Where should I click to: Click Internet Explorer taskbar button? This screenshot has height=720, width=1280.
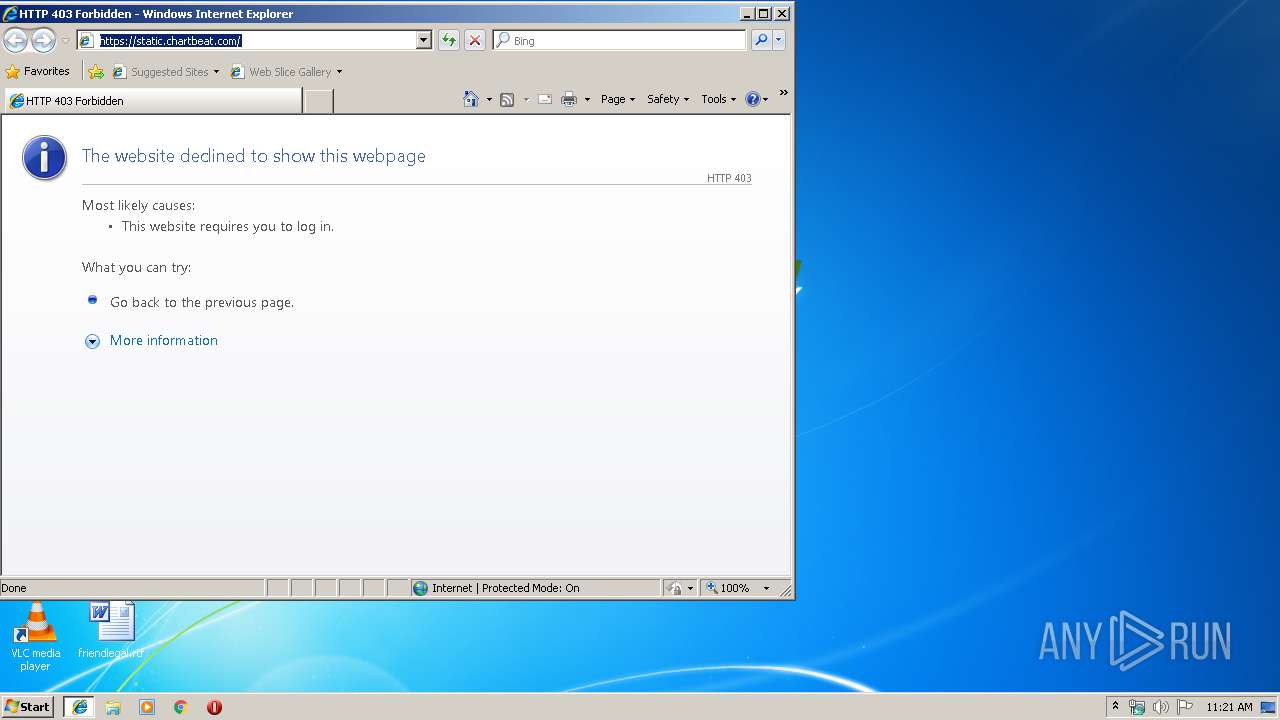[80, 706]
